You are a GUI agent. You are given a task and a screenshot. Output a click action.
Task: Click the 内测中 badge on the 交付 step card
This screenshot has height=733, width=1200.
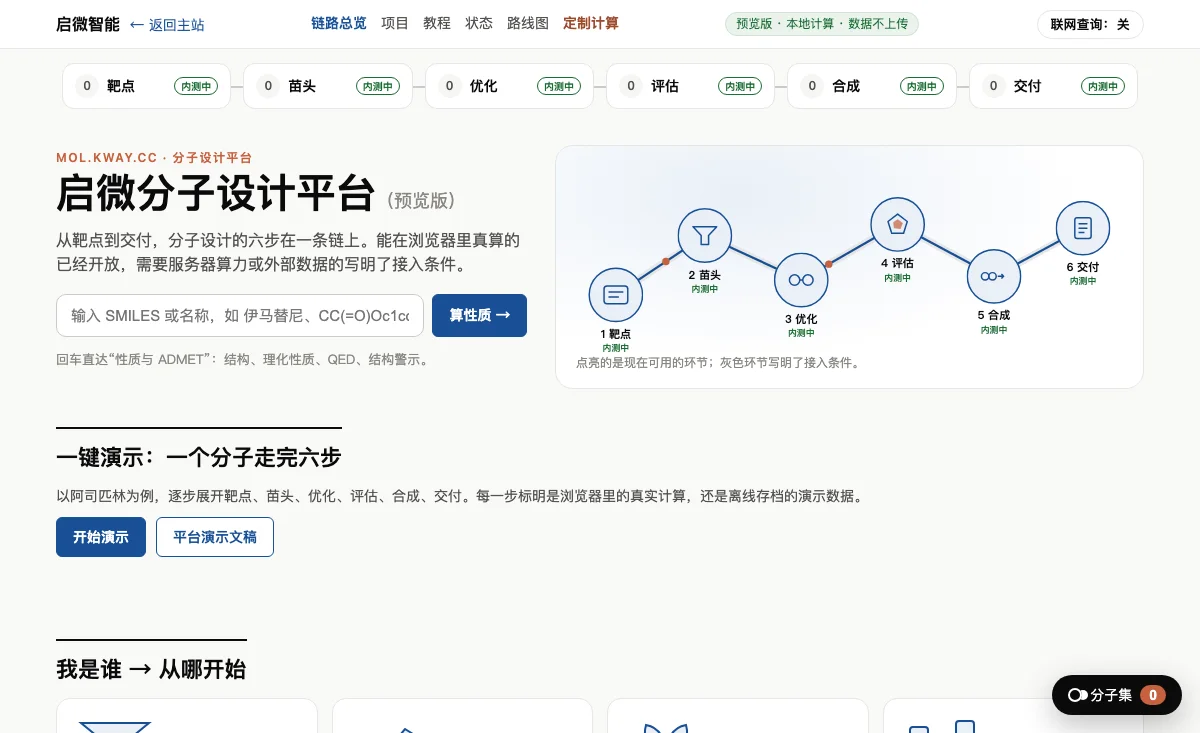(1103, 86)
